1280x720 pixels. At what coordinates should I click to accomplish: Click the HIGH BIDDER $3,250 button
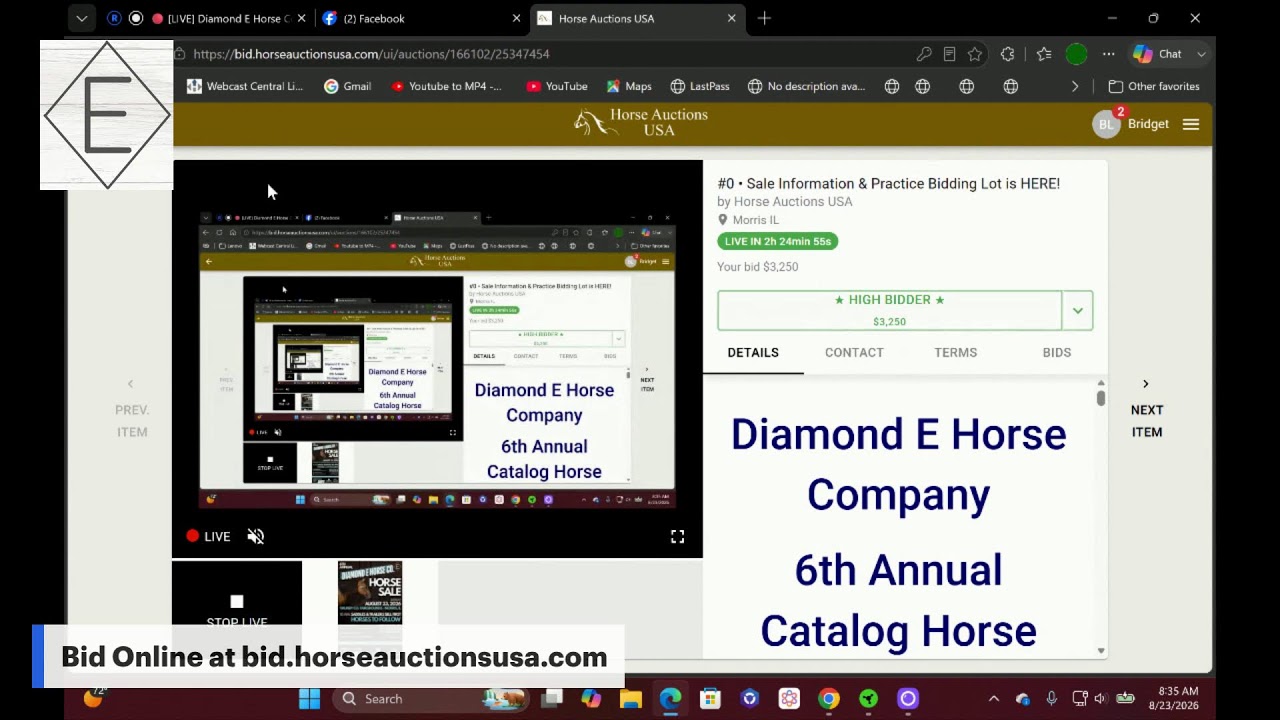click(889, 310)
